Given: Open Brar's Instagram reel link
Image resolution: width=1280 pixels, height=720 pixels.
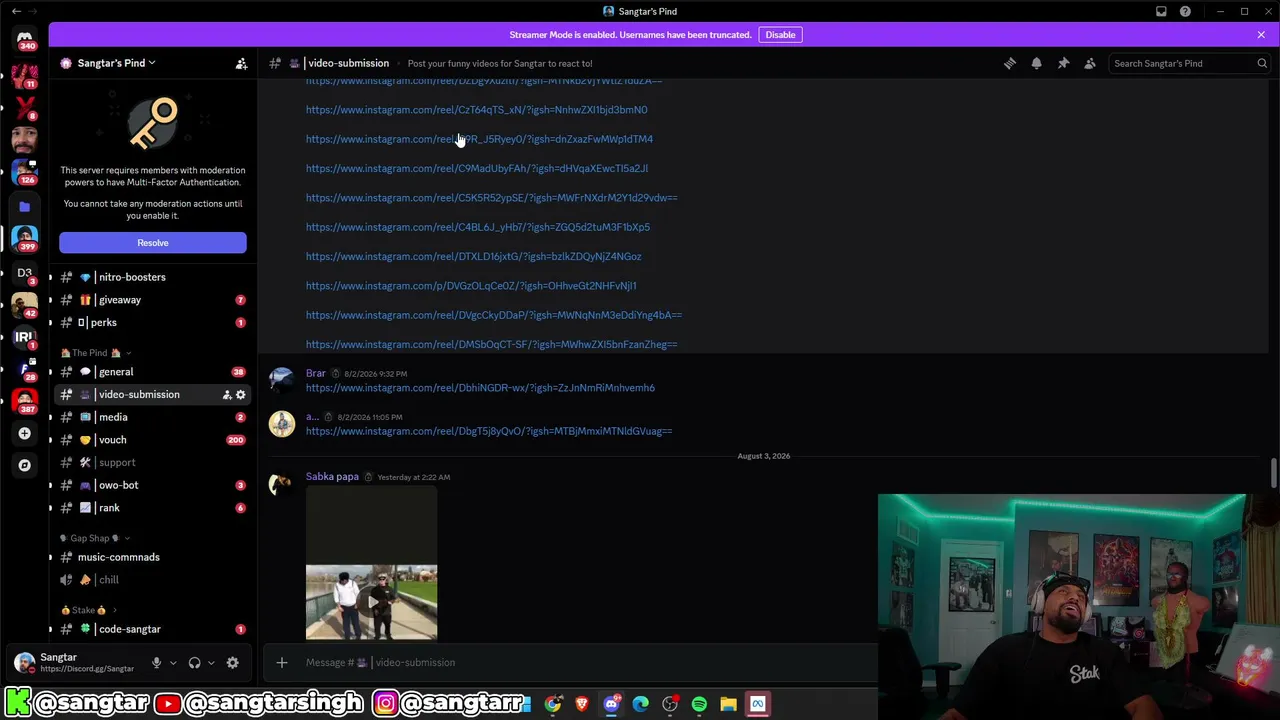Looking at the screenshot, I should [480, 388].
